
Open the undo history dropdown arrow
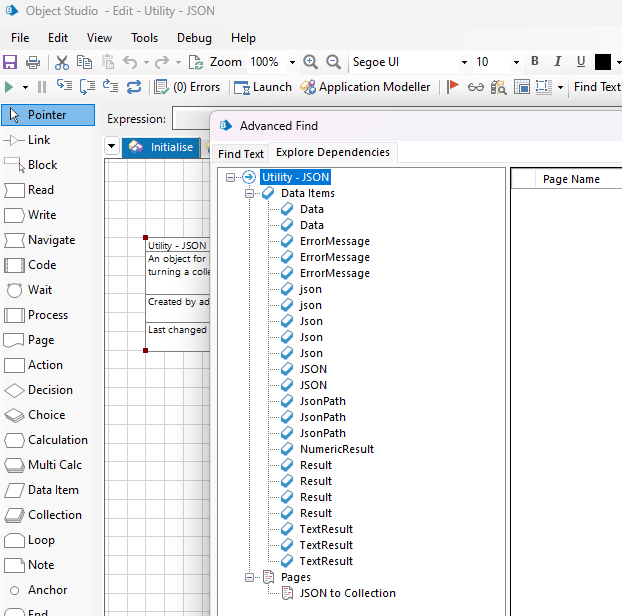(x=146, y=62)
